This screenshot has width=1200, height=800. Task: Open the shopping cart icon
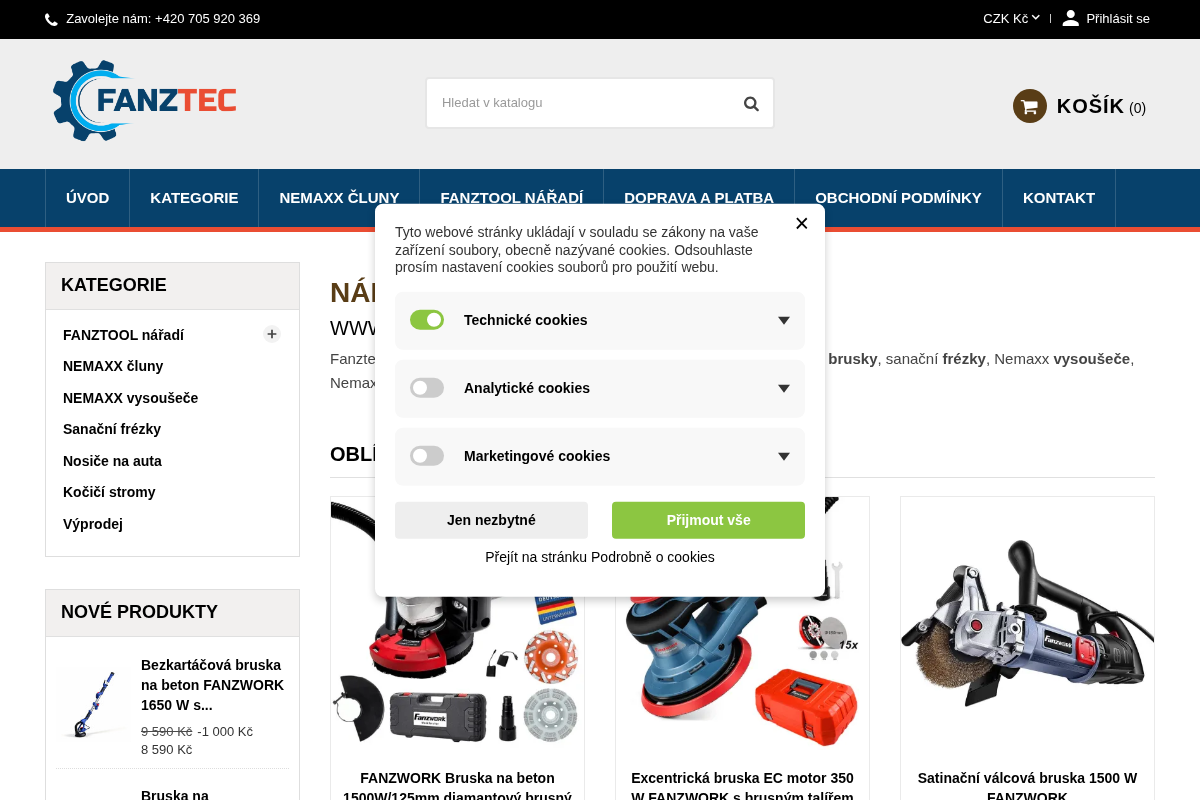tap(1029, 106)
